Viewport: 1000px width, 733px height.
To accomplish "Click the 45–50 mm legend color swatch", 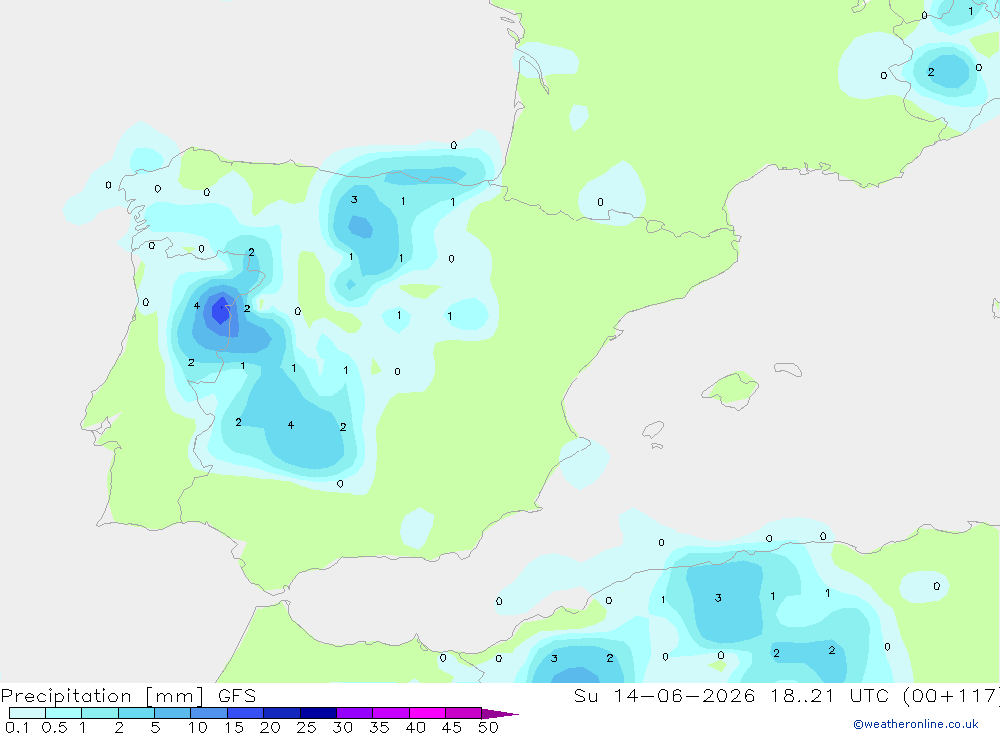I will coord(463,713).
